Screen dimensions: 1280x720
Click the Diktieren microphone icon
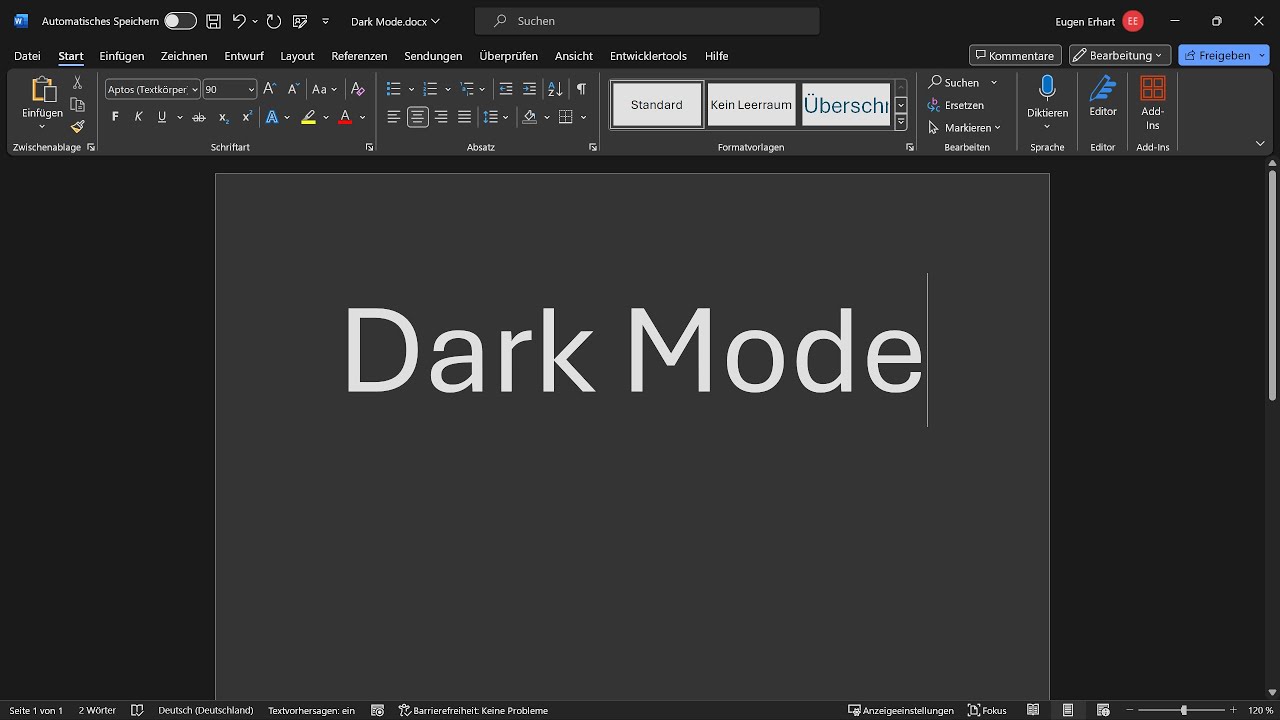tap(1047, 89)
